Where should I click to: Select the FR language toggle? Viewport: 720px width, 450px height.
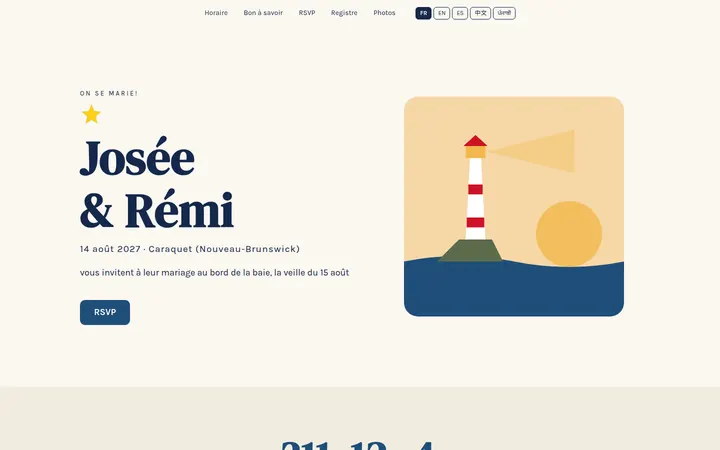pos(423,13)
